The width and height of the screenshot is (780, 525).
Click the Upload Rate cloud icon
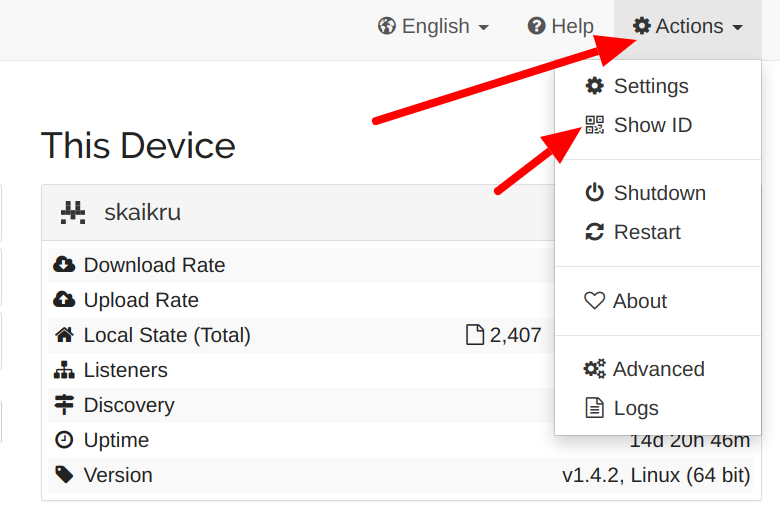pyautogui.click(x=64, y=300)
